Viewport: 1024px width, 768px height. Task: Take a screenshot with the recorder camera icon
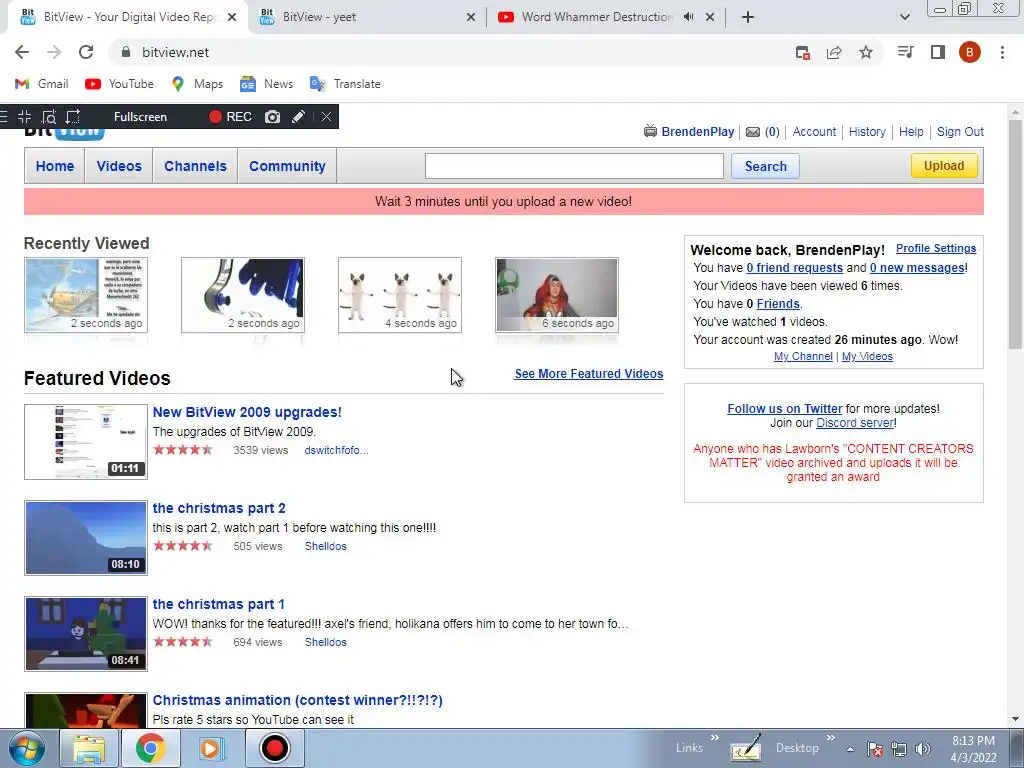tap(272, 117)
